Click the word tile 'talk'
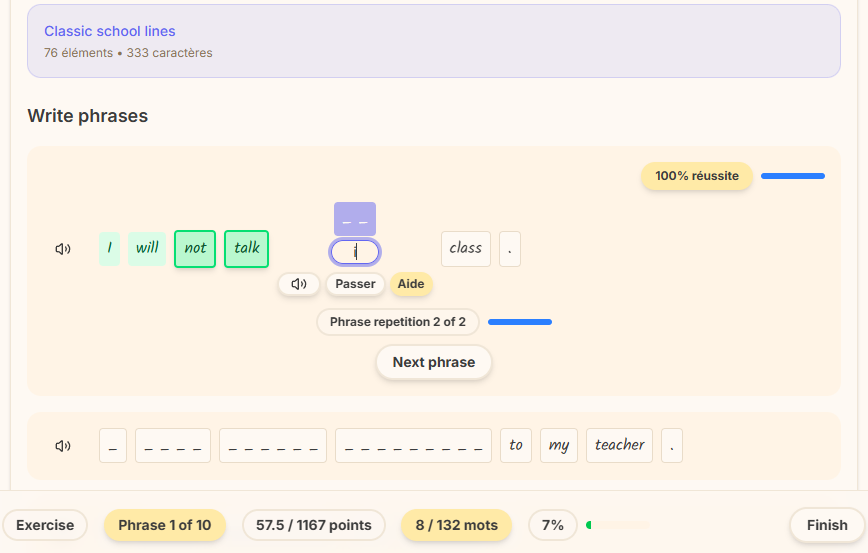This screenshot has width=868, height=553. [247, 249]
